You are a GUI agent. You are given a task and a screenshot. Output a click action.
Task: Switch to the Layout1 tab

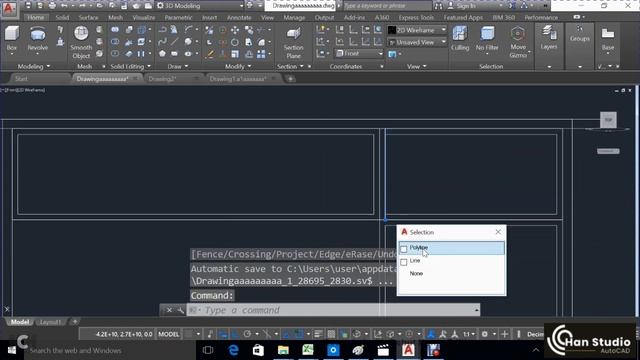(50, 322)
